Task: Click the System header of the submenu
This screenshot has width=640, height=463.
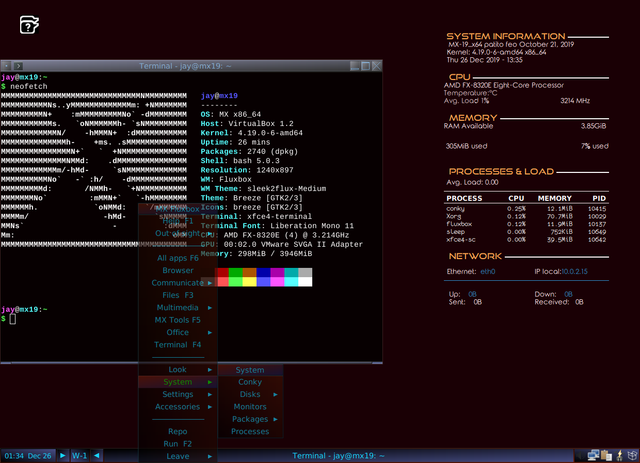Action: point(250,370)
